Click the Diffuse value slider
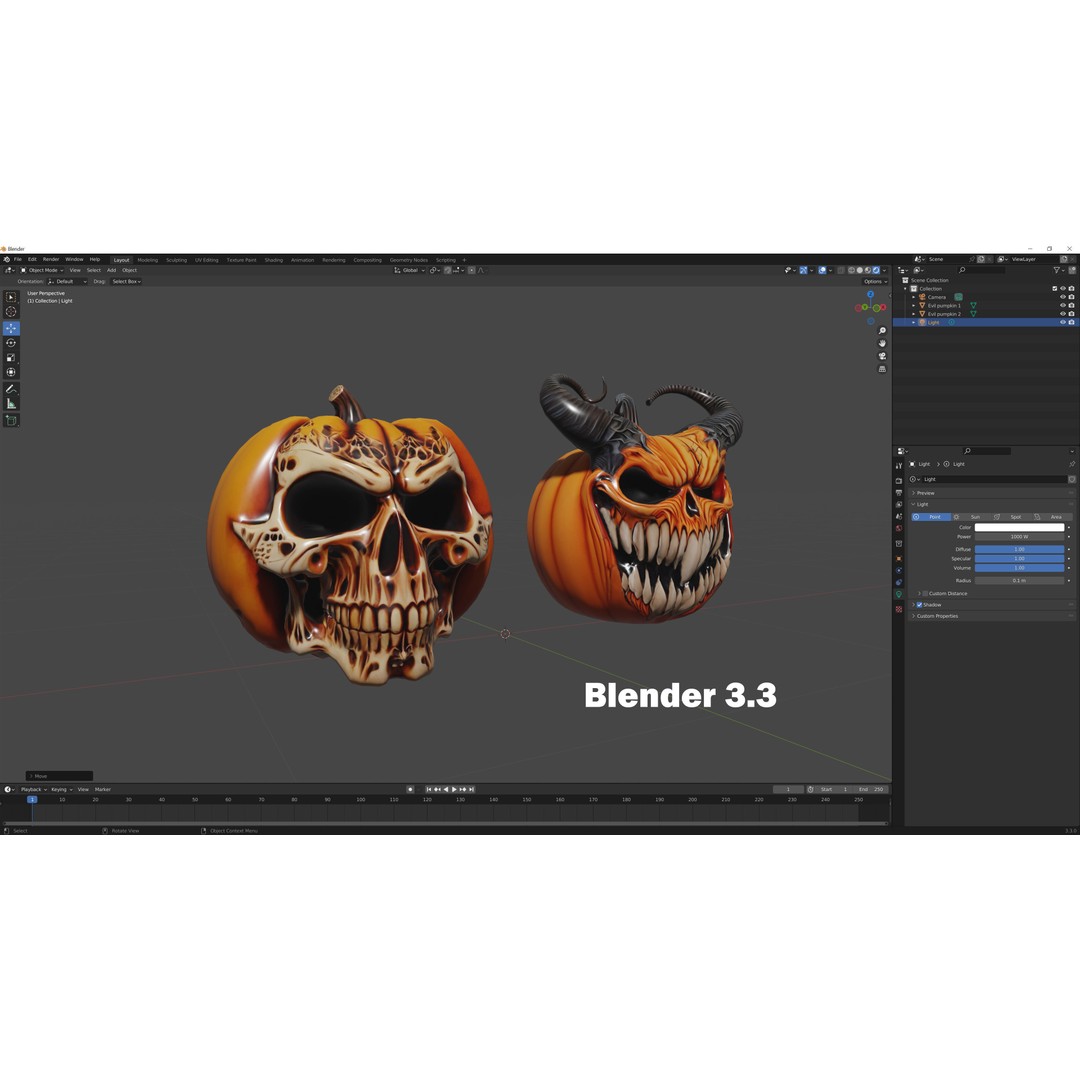The image size is (1080, 1080). pos(1019,549)
